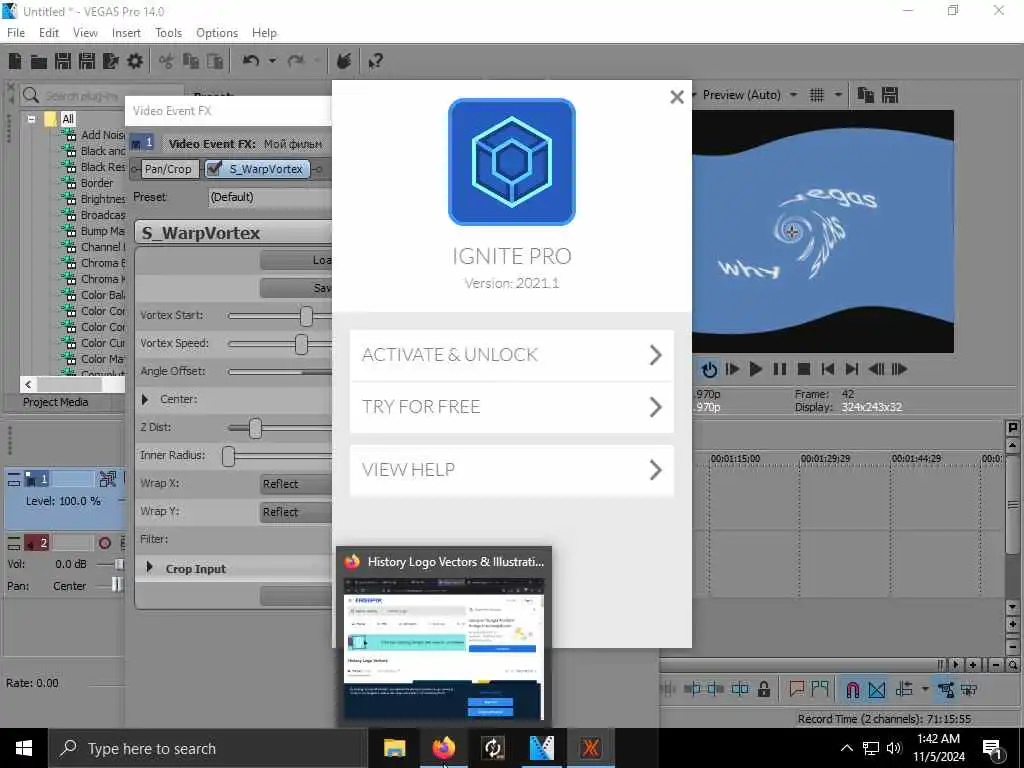Adjust the Vortex Speed slider handle
This screenshot has width=1024, height=768.
pos(301,344)
